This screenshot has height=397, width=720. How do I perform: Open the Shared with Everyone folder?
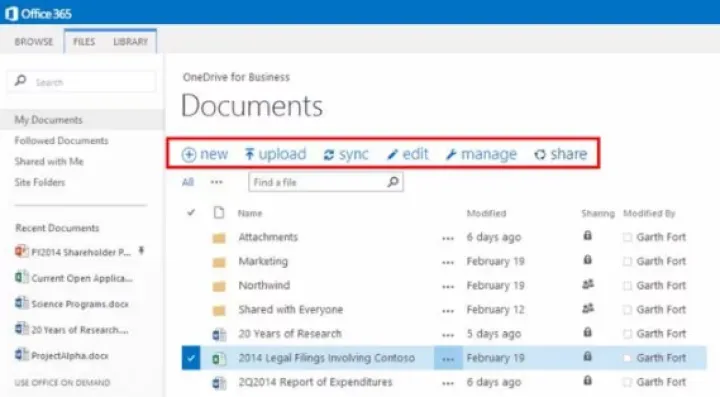pos(291,309)
